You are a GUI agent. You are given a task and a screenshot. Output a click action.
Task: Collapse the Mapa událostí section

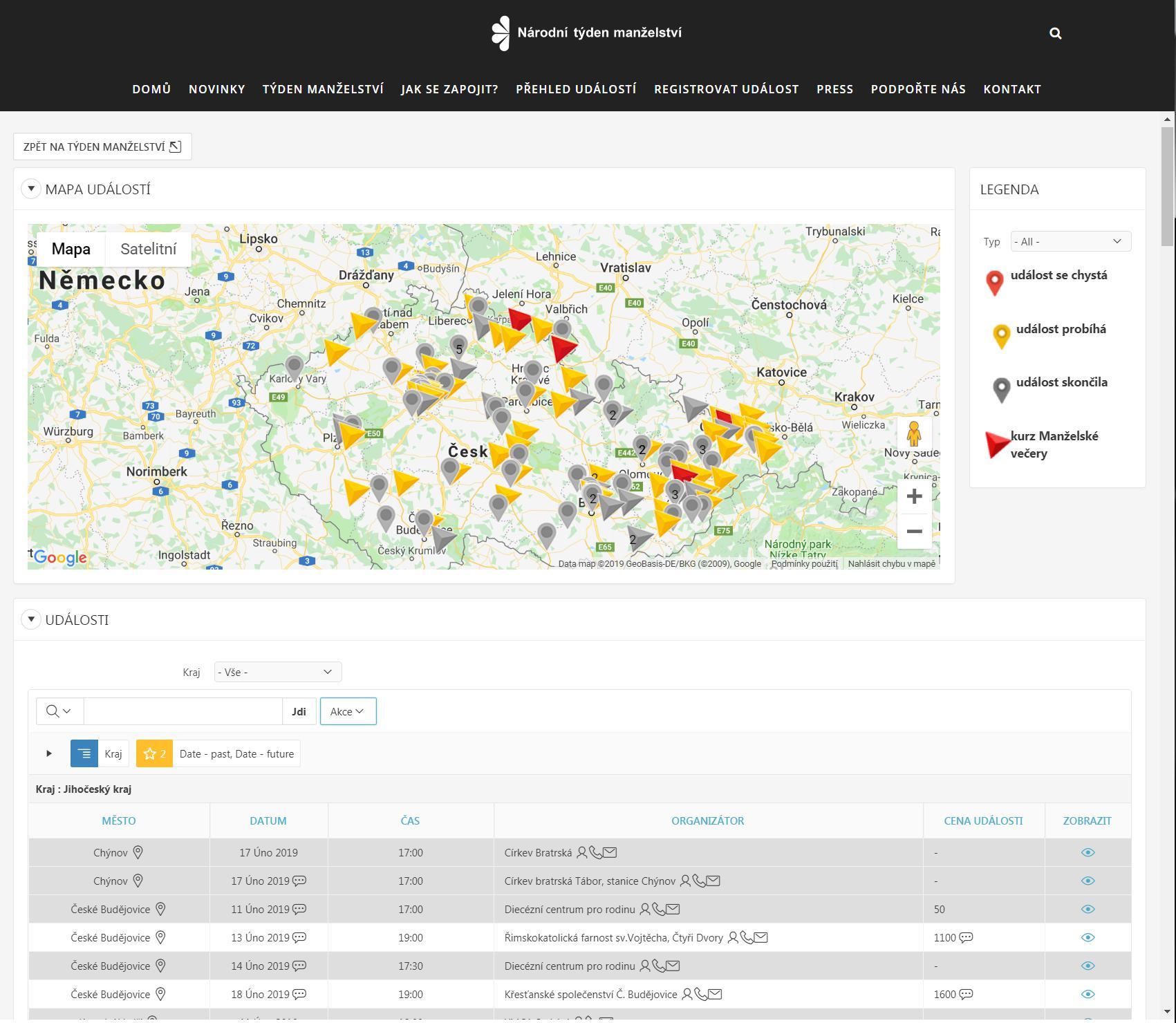[x=31, y=189]
